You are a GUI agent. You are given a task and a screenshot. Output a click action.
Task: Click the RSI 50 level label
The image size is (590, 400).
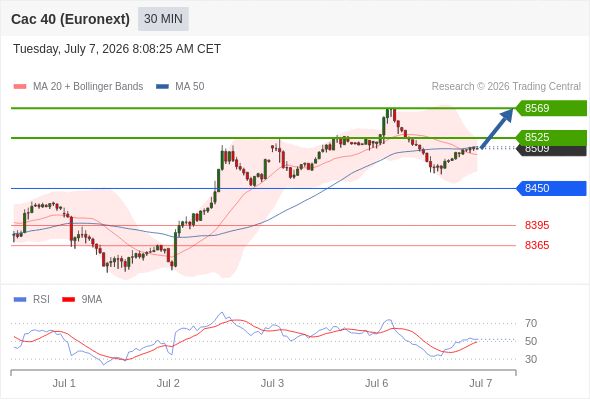[x=531, y=341]
